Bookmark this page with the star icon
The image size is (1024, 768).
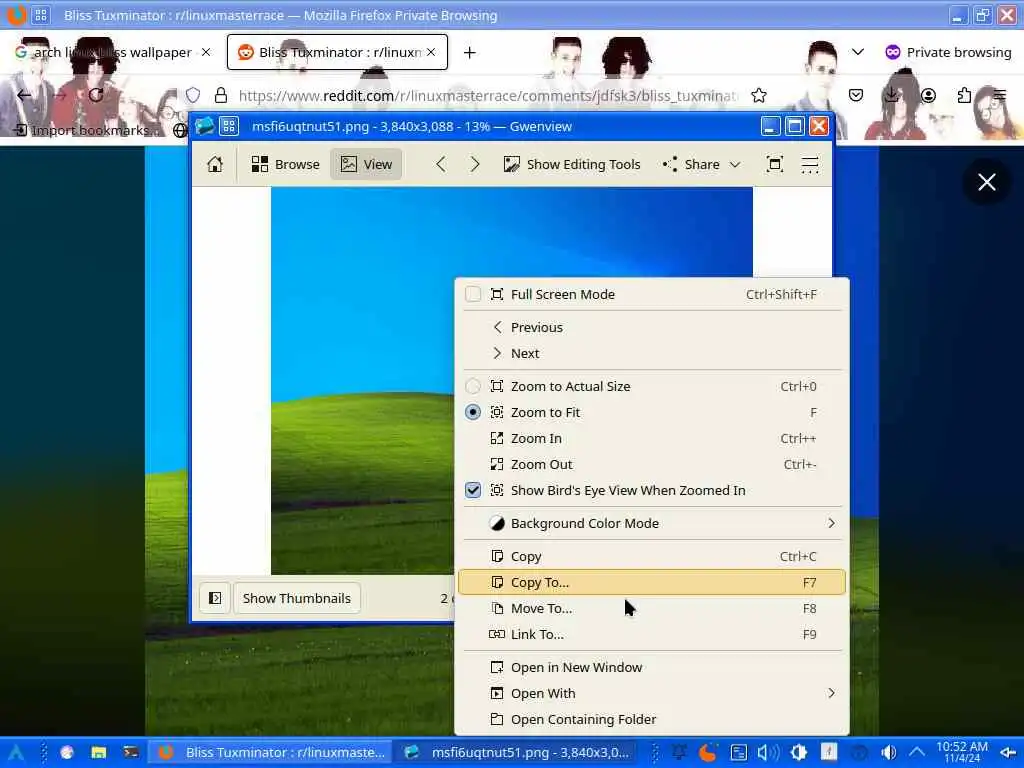759,95
